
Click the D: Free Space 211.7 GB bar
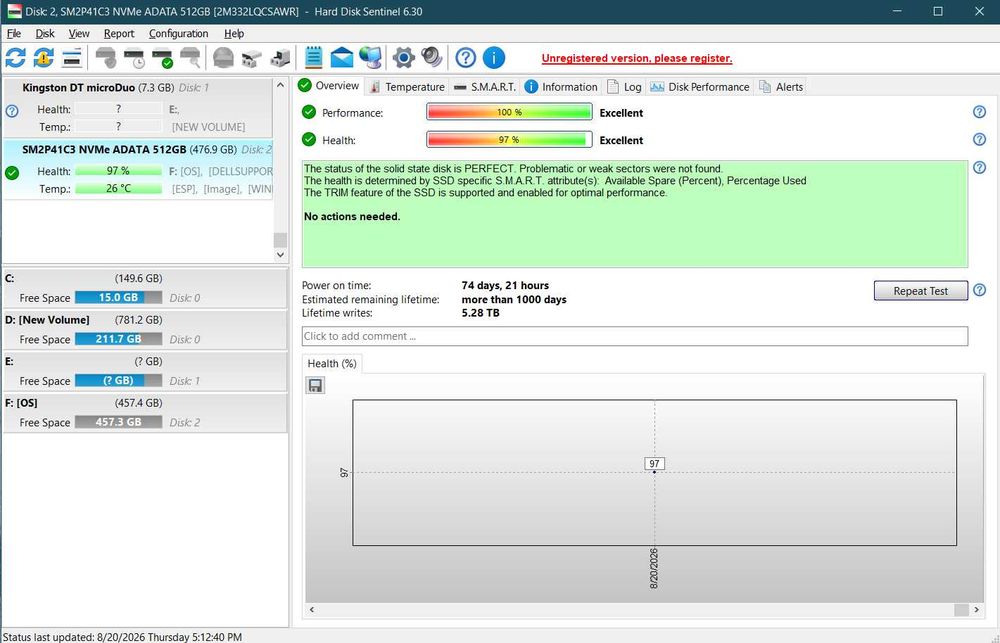[119, 339]
